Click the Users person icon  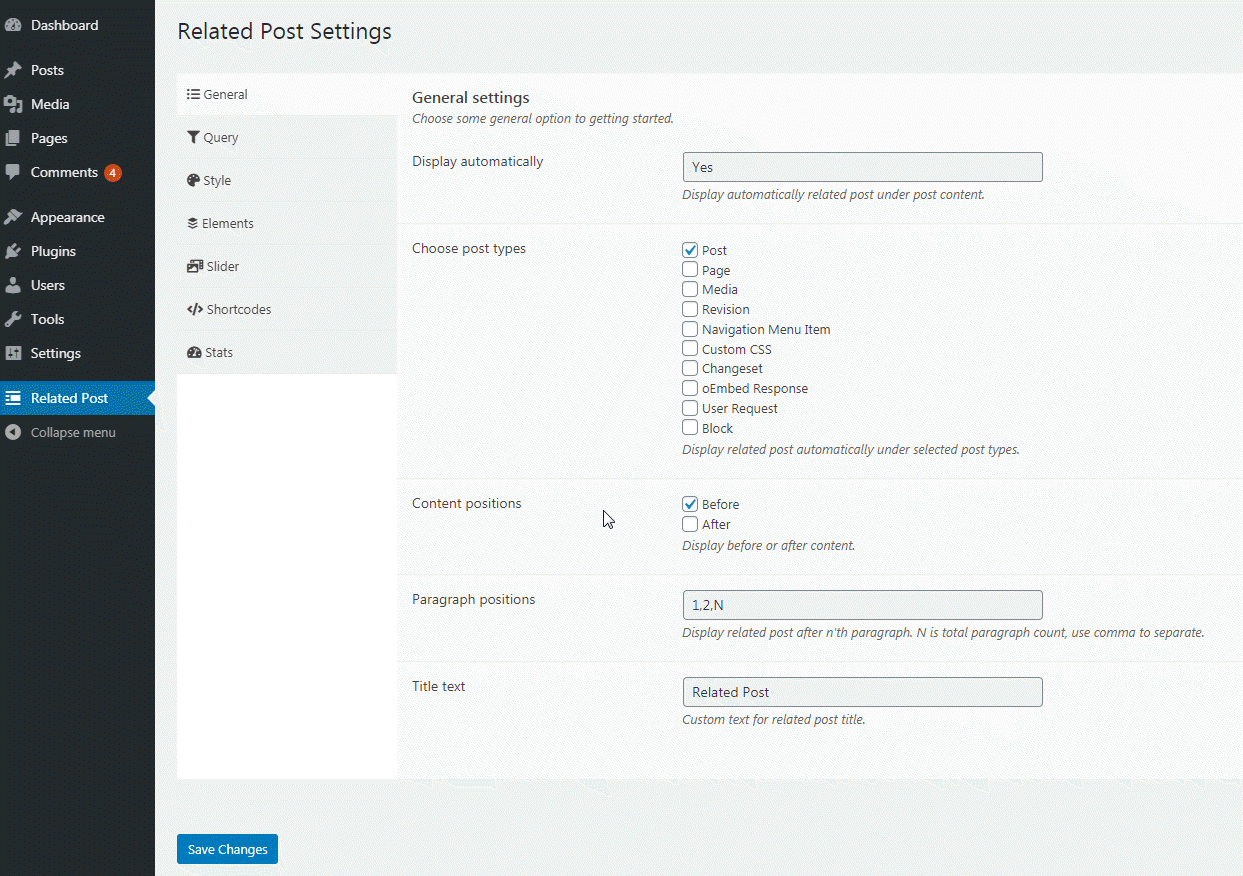pyautogui.click(x=13, y=285)
